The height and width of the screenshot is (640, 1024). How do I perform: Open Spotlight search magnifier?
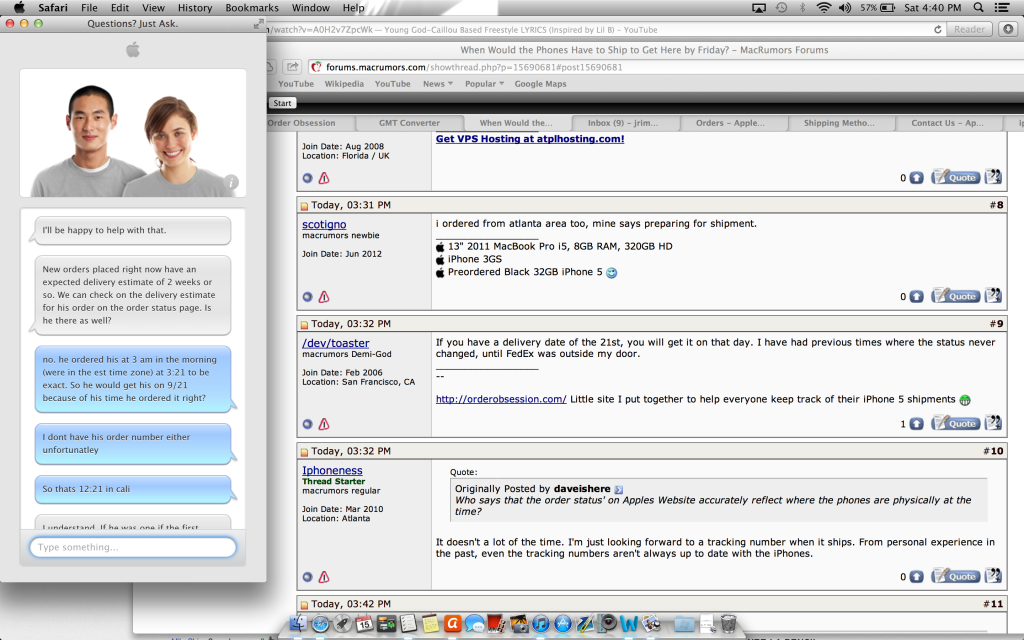tap(978, 8)
